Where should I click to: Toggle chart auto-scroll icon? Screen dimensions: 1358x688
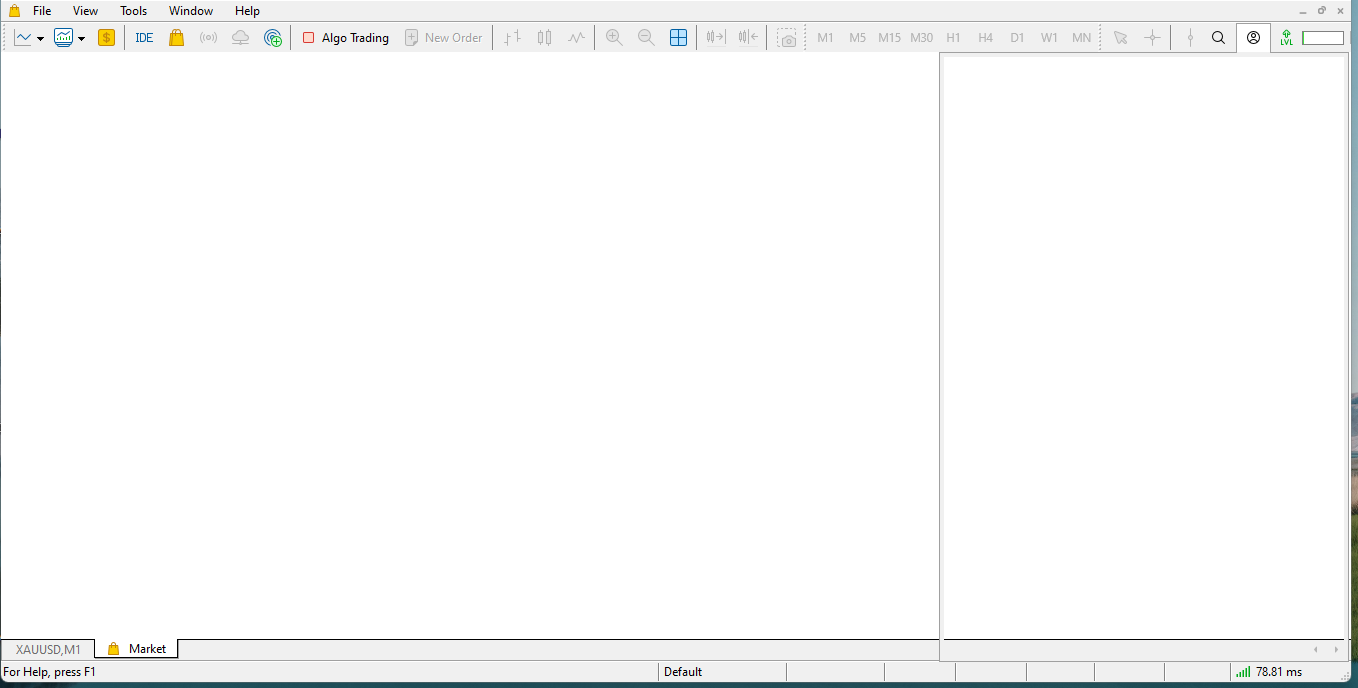tap(715, 38)
